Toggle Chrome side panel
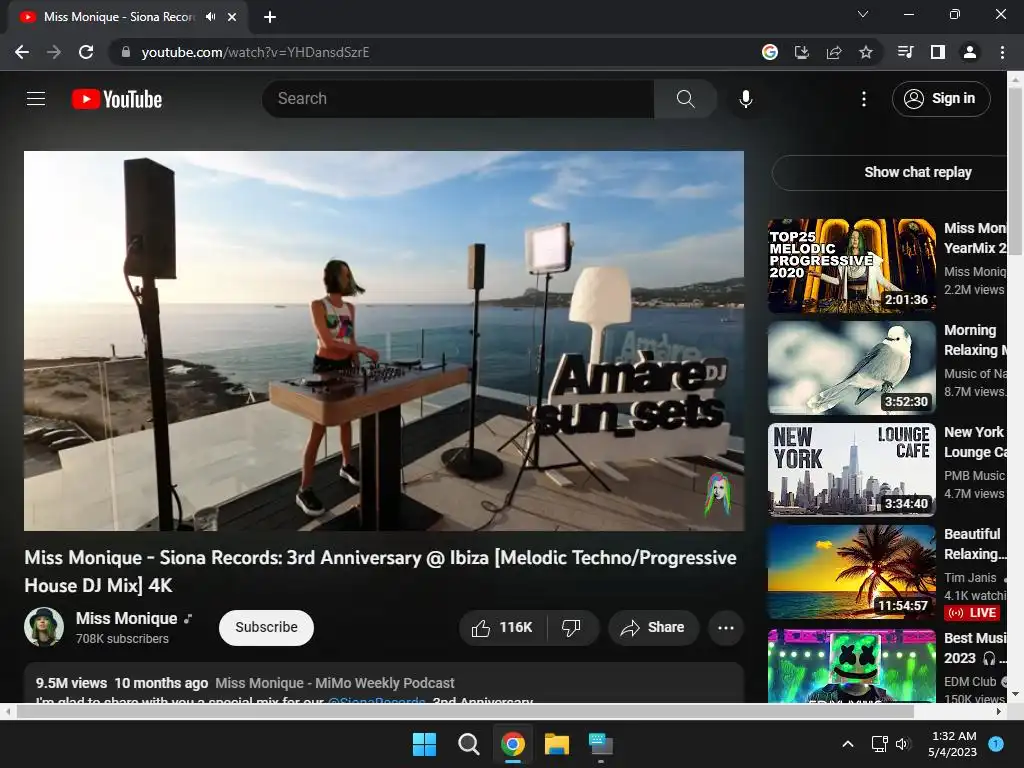The image size is (1024, 768). pyautogui.click(x=938, y=52)
